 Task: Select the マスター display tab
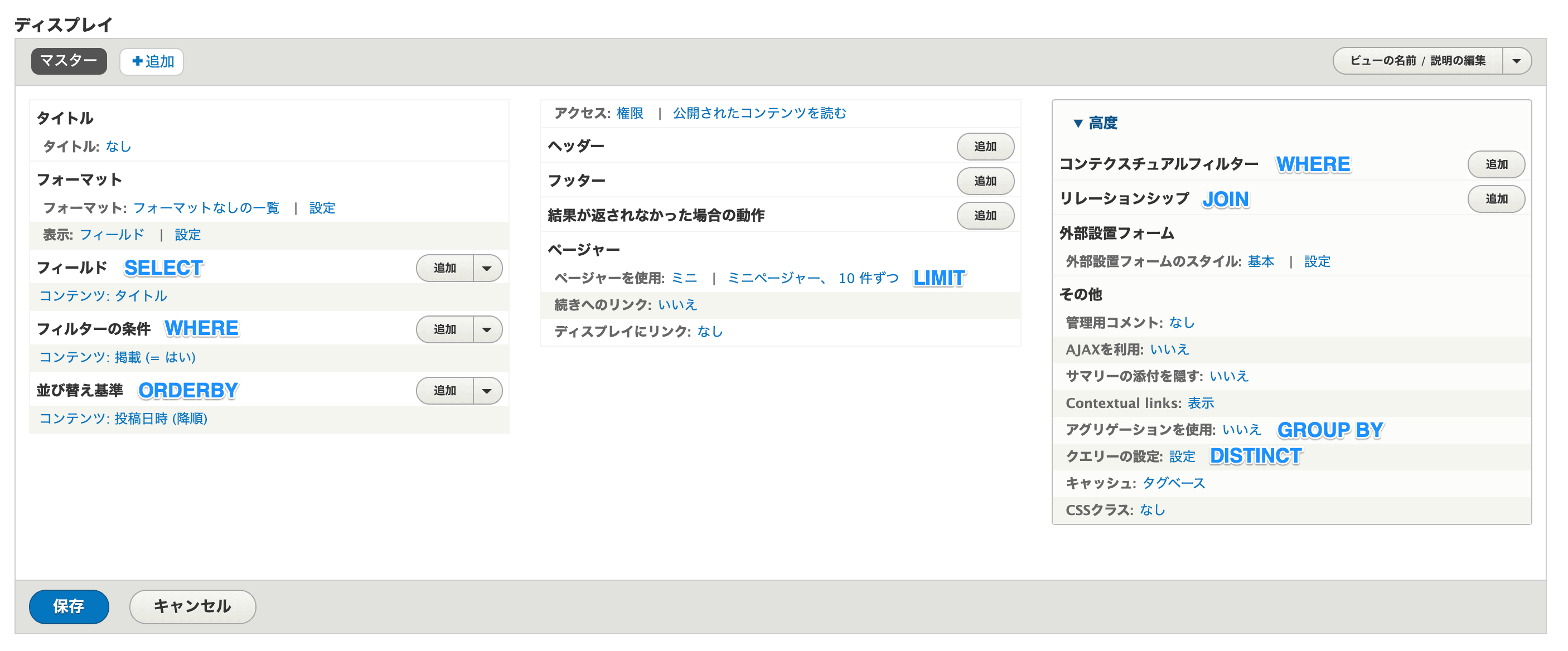click(69, 61)
